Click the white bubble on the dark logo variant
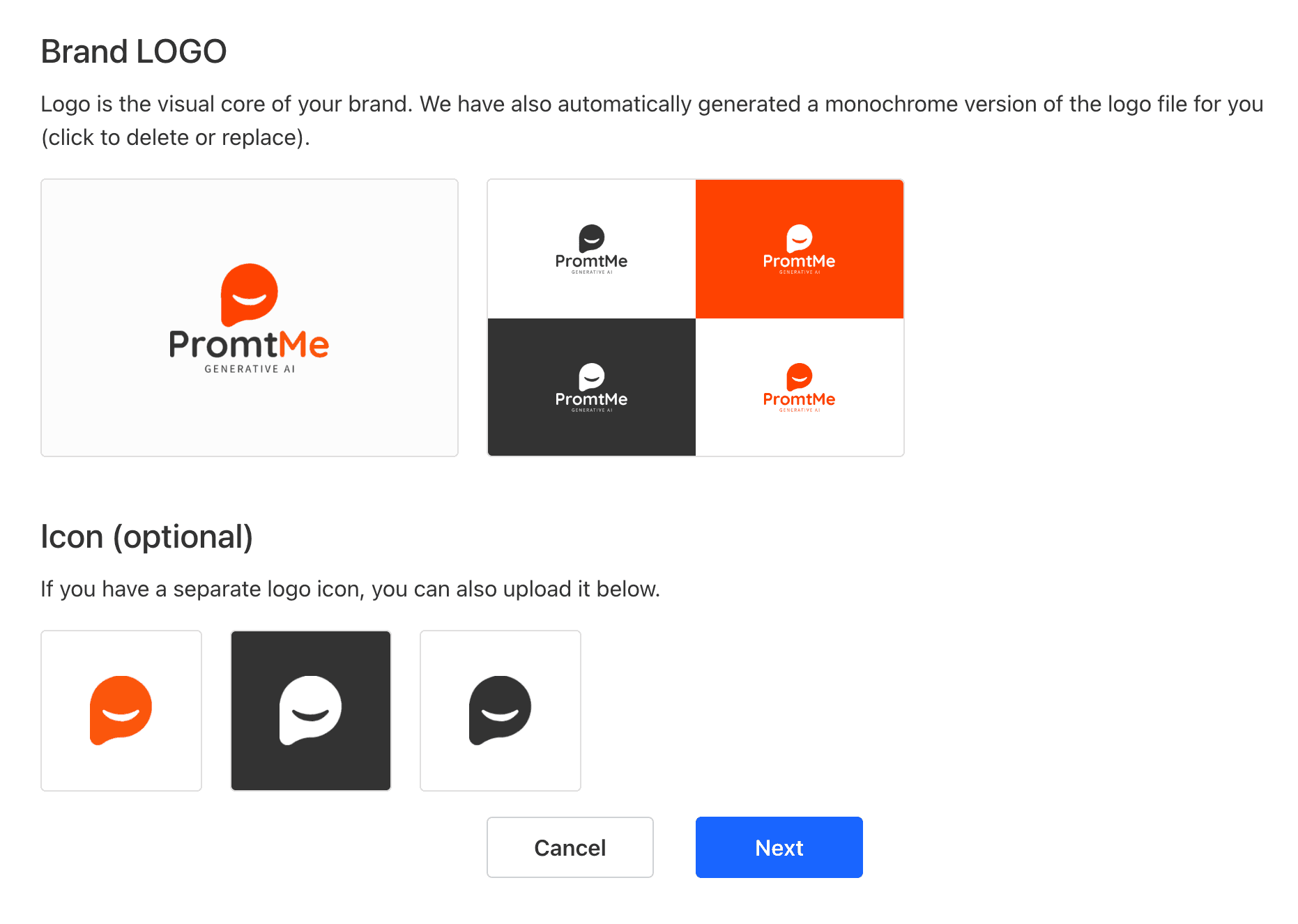 pos(592,377)
